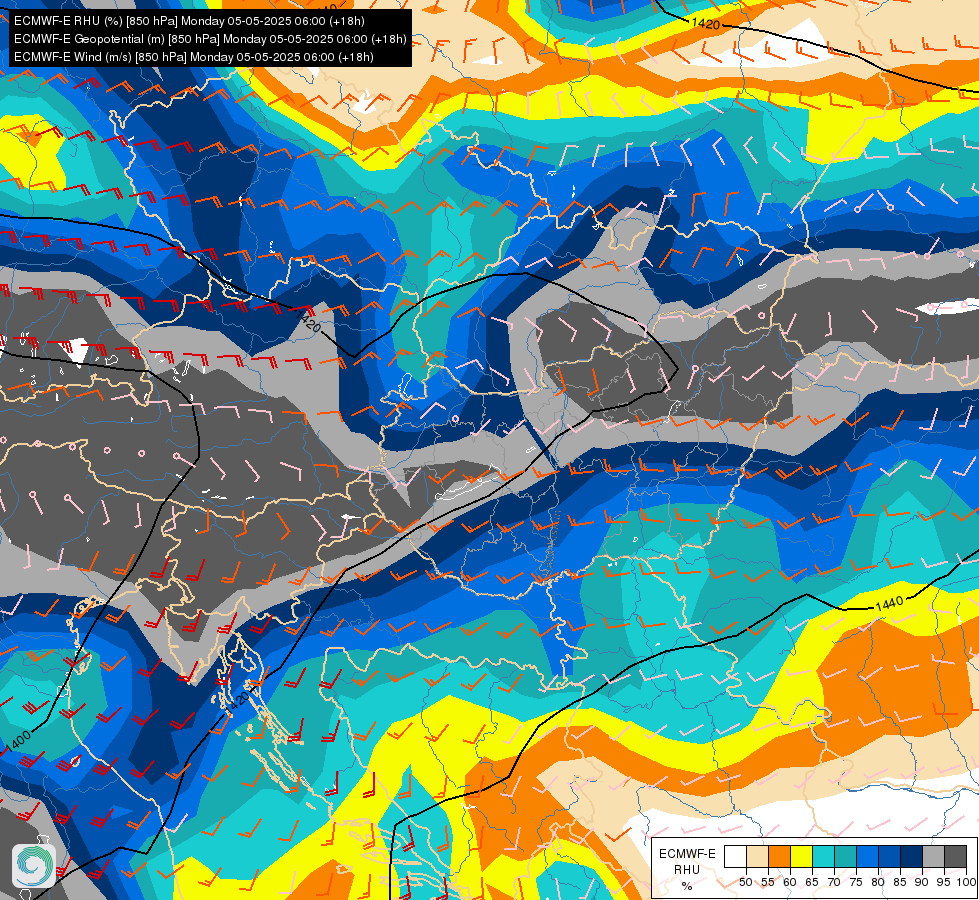Pick the teal legend swatch between 70 and 75
979x900 pixels.
(845, 856)
